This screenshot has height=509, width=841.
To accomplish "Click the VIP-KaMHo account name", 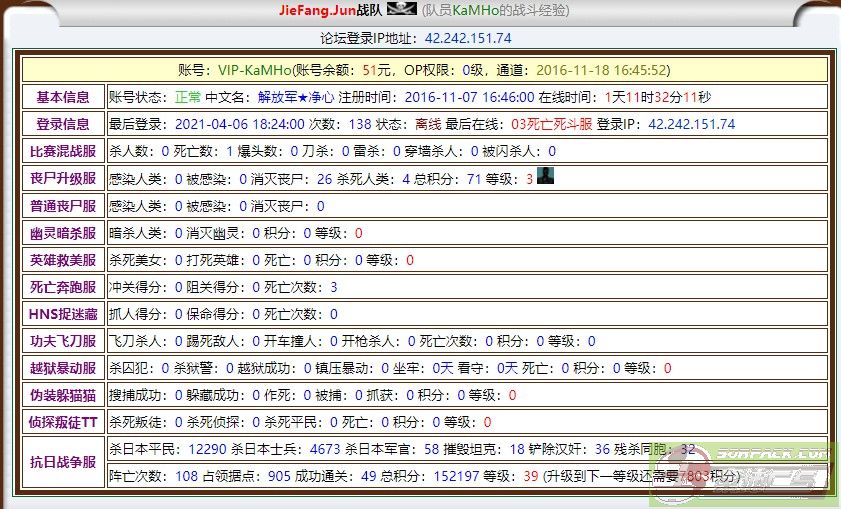I will tap(254, 70).
